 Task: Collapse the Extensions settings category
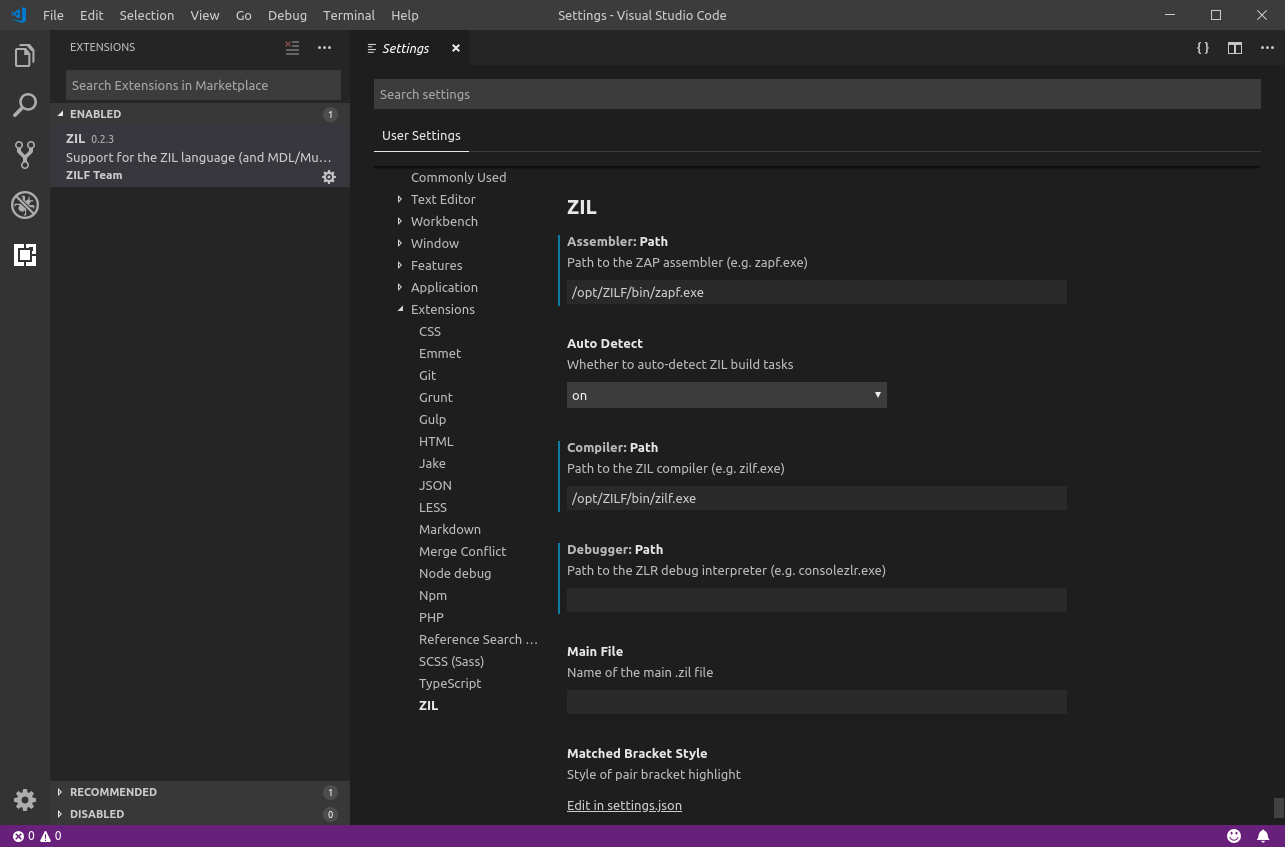click(400, 309)
